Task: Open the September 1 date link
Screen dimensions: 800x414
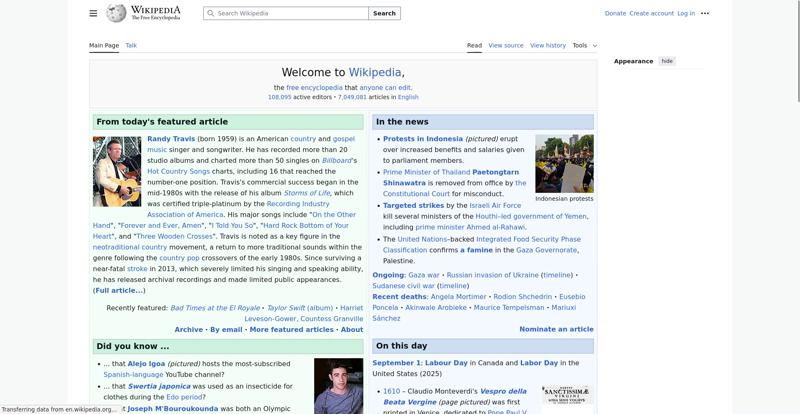Action: (397, 363)
